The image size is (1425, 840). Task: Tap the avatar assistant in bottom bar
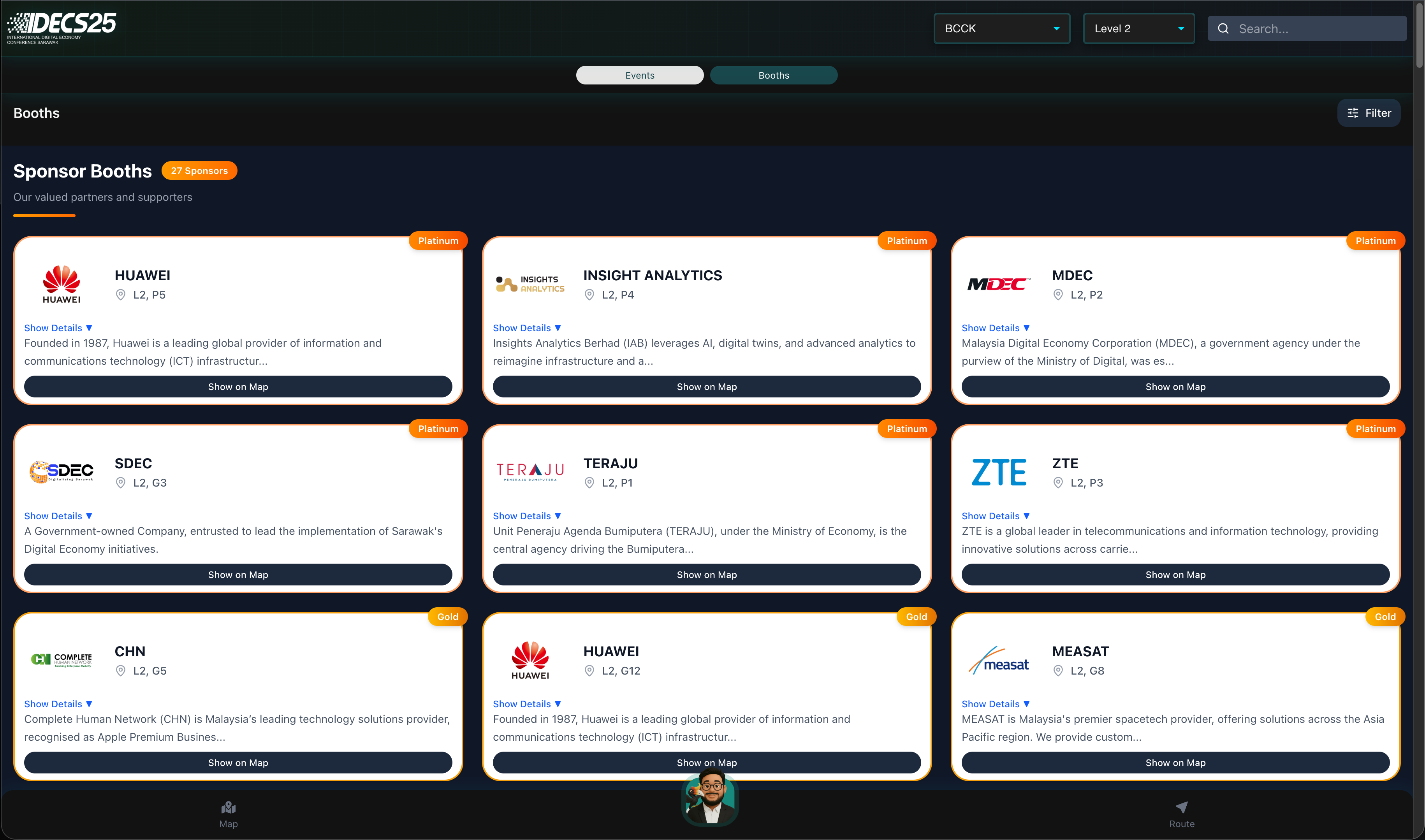click(x=710, y=798)
